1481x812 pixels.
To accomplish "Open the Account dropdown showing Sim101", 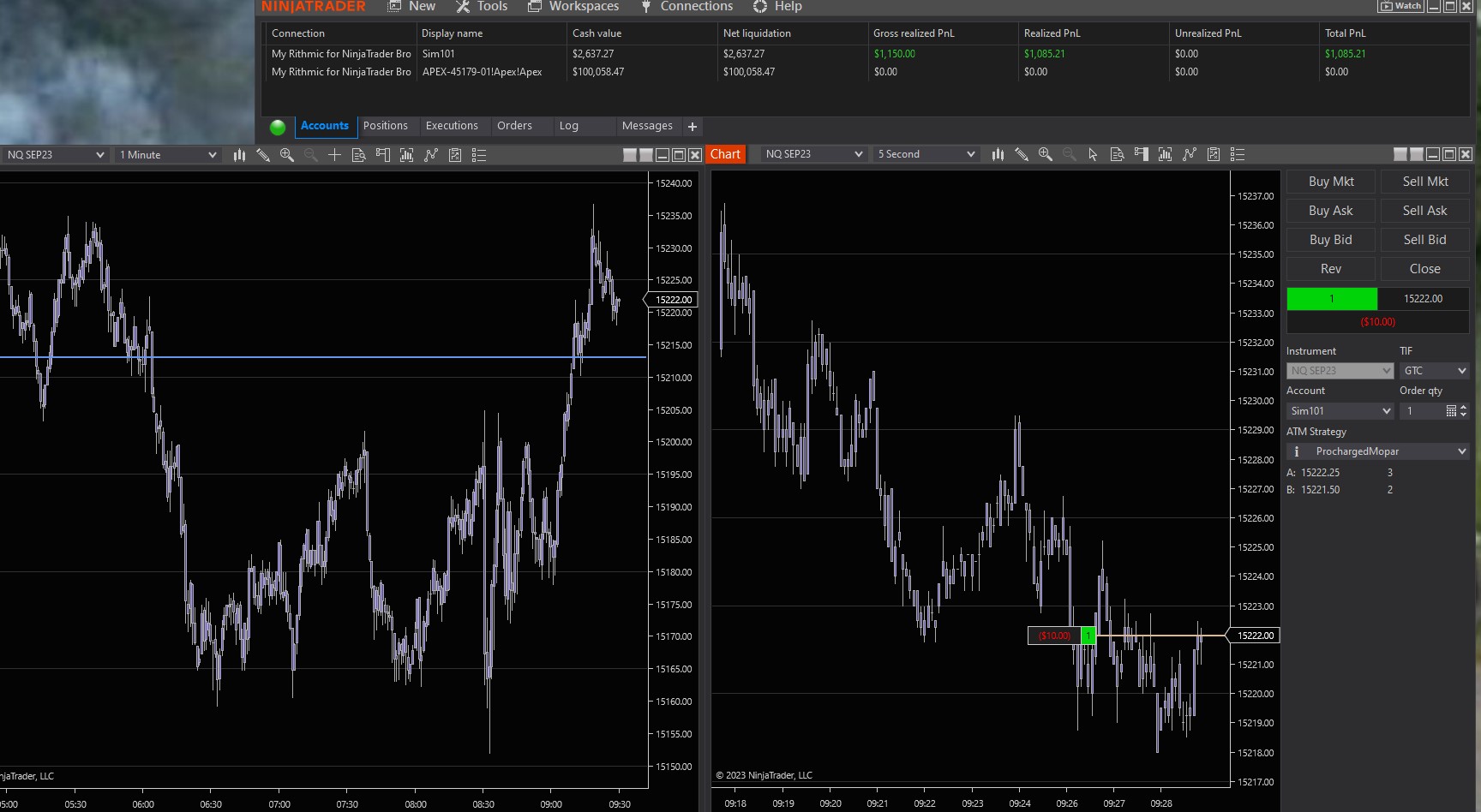I will click(1340, 411).
